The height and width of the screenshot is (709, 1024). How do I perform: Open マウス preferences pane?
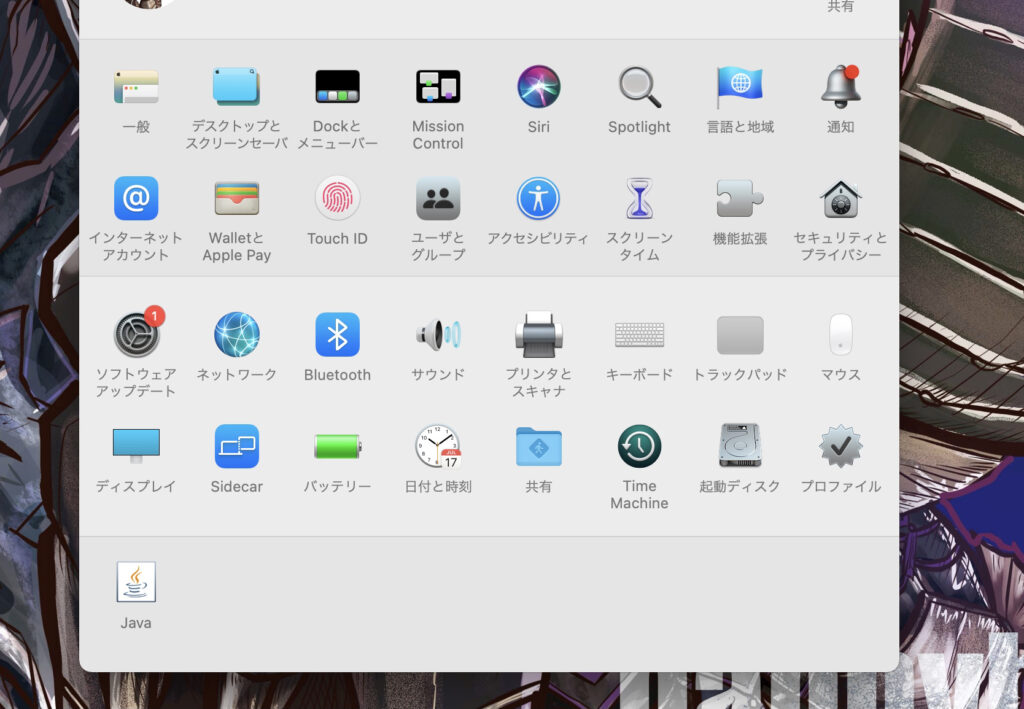[840, 334]
